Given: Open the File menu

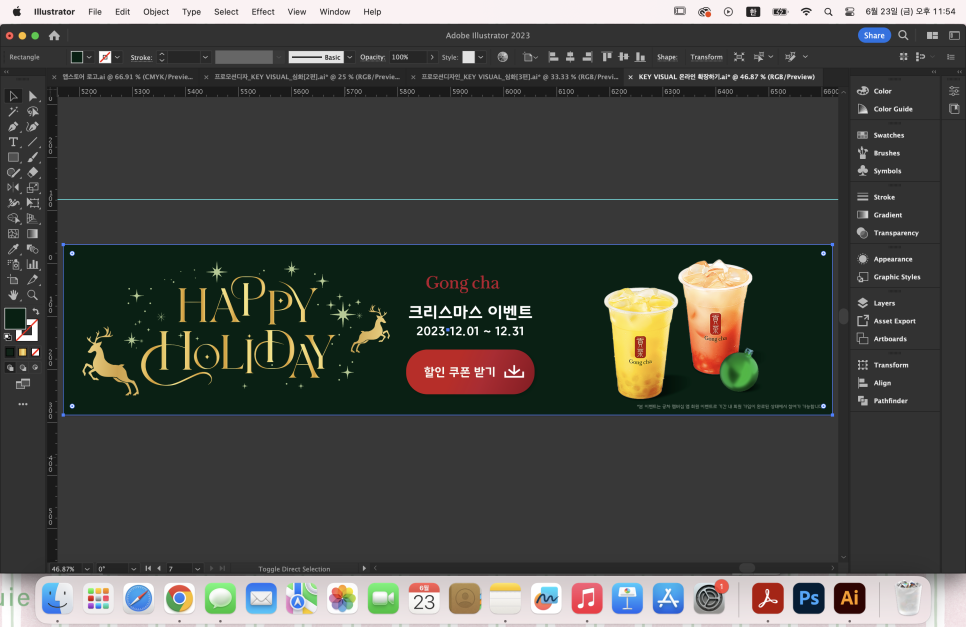Looking at the screenshot, I should point(95,12).
